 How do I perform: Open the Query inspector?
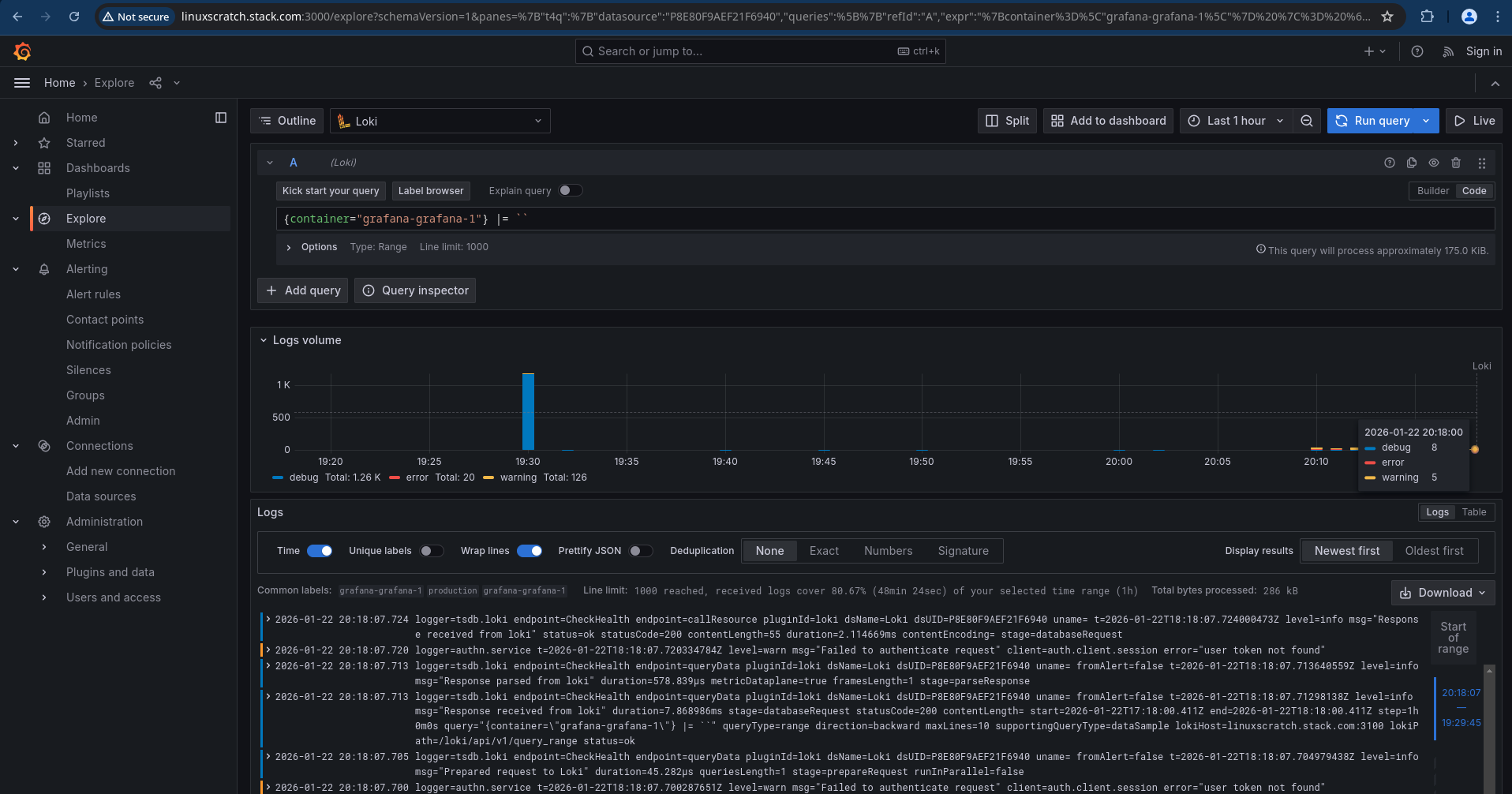[414, 290]
